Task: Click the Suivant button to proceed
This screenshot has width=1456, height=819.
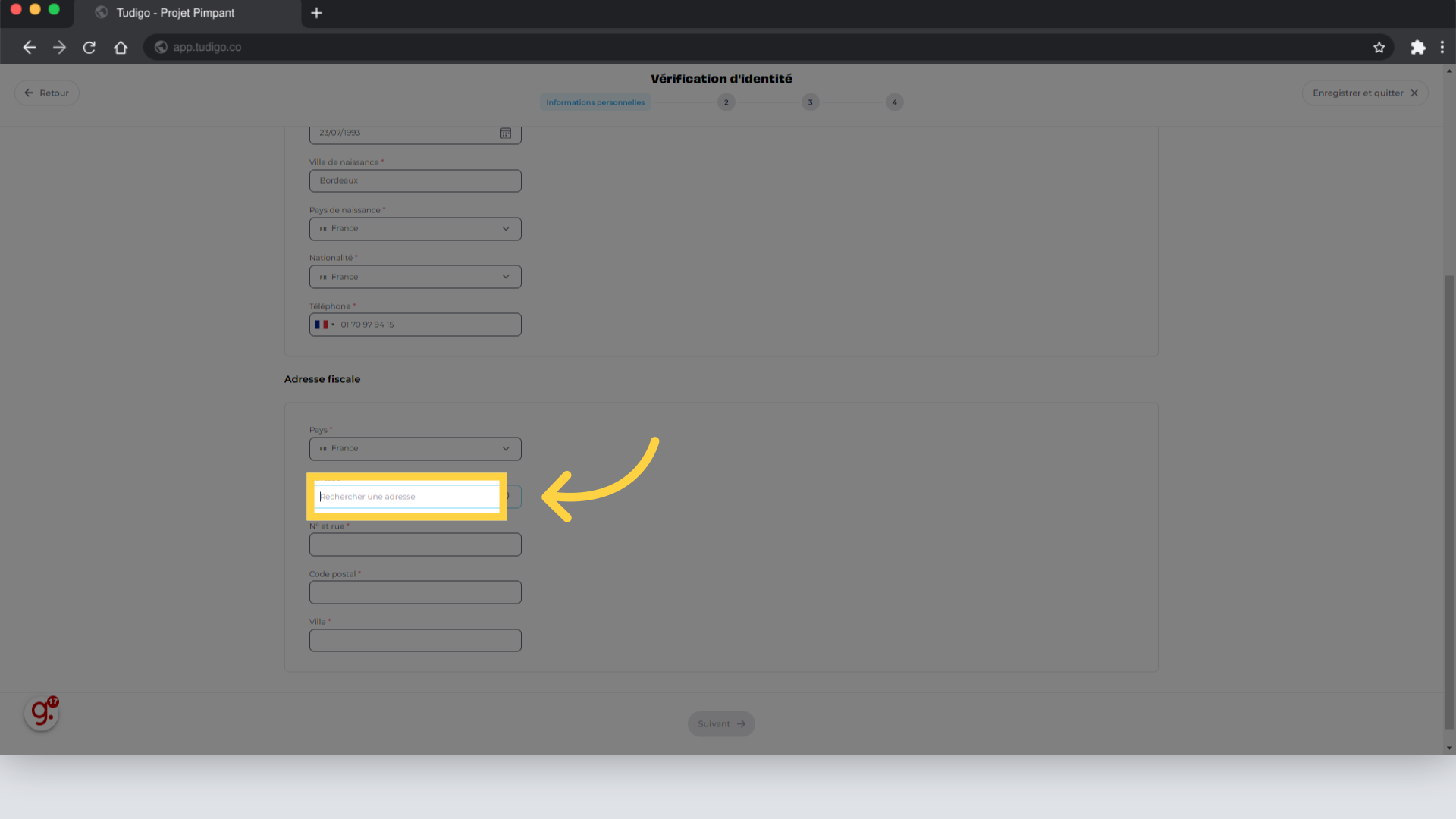Action: [x=721, y=723]
